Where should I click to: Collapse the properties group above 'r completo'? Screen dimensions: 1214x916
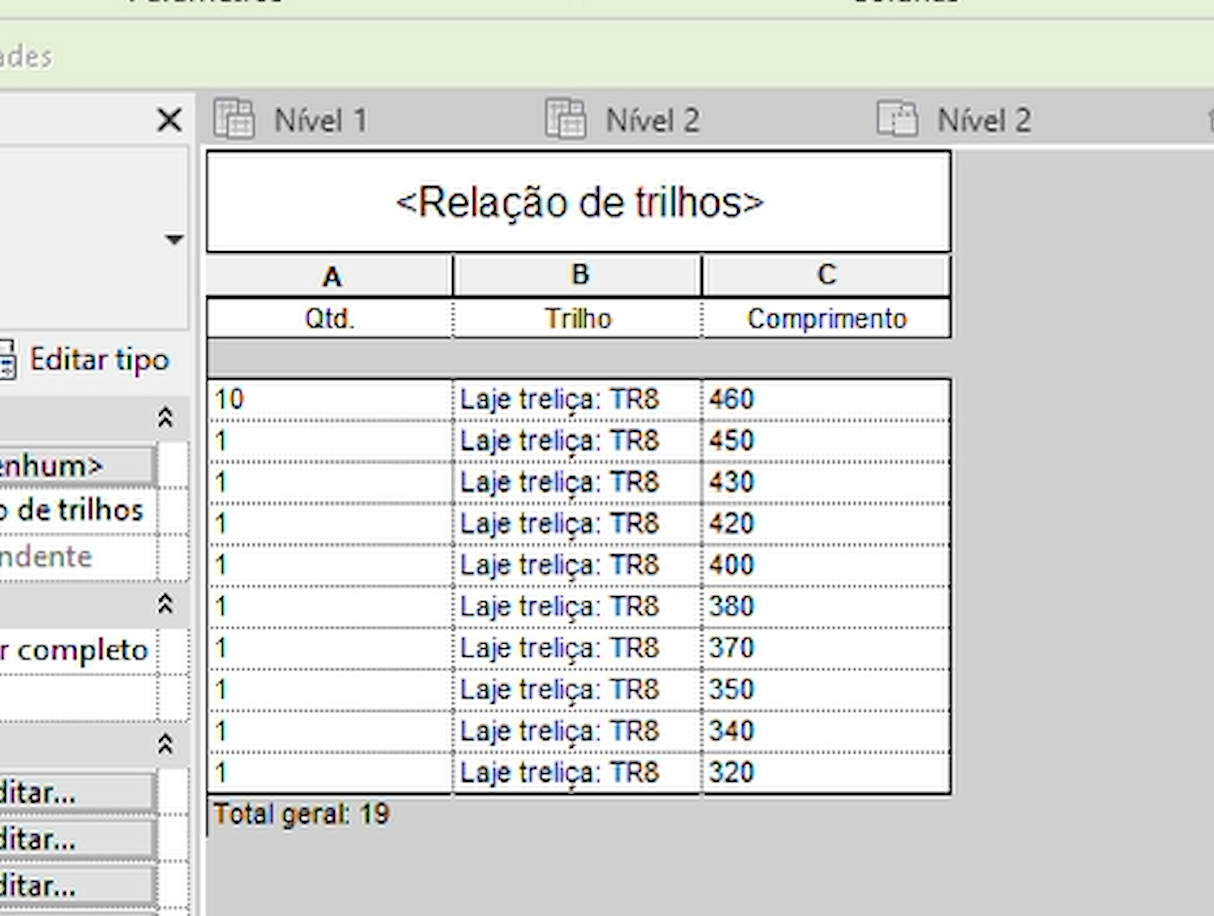166,604
